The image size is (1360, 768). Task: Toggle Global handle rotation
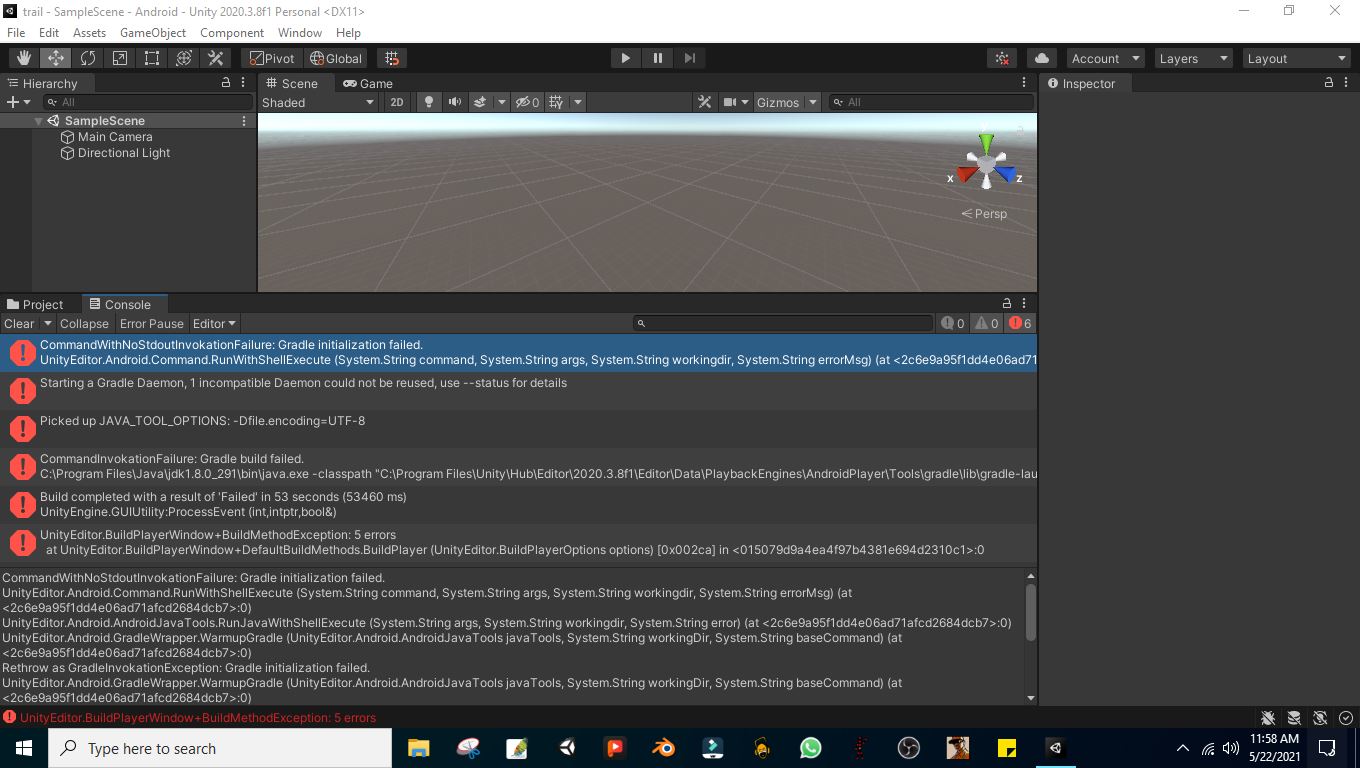click(336, 58)
